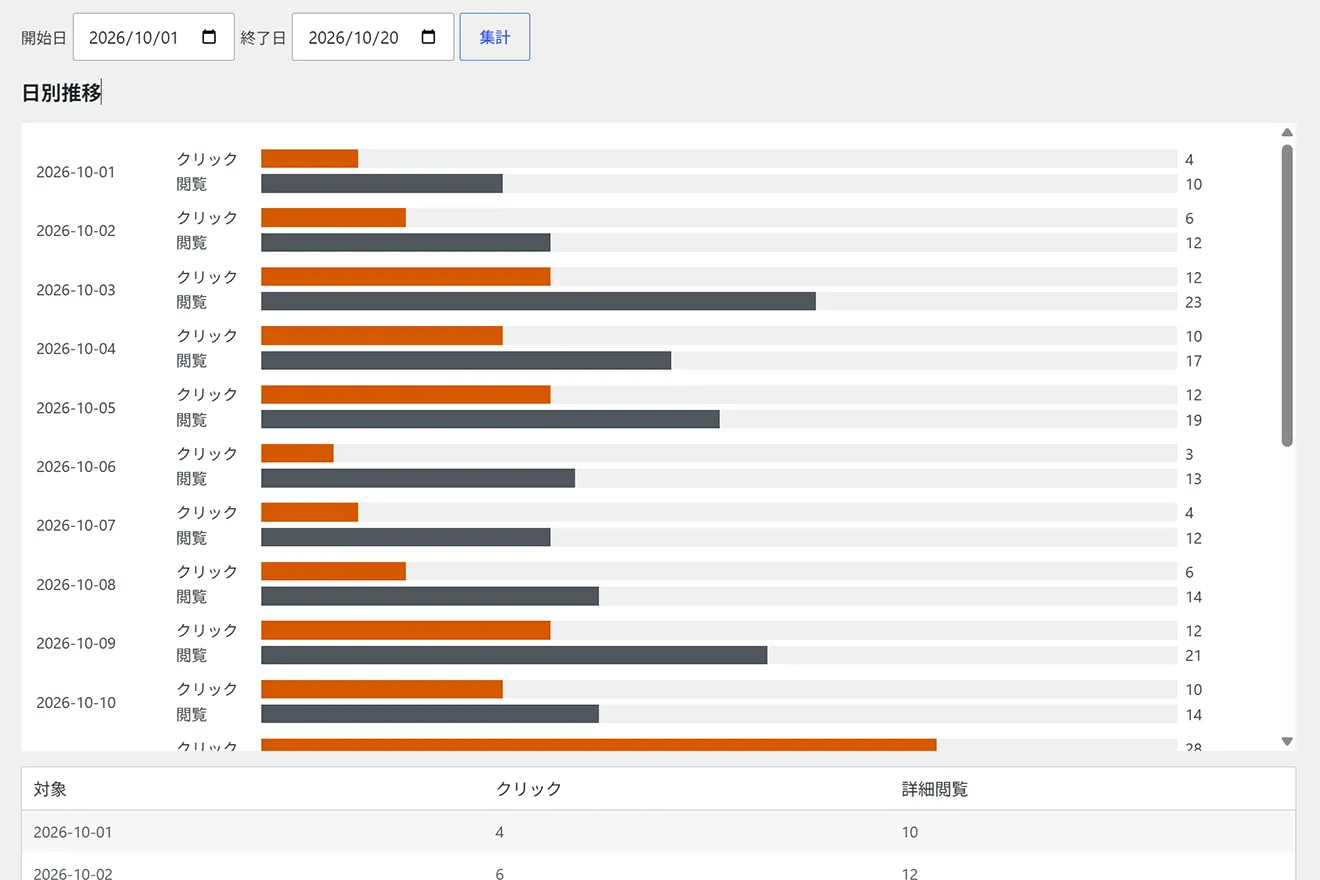This screenshot has height=880, width=1320.
Task: Click the orange click bar for 2026-10-03
Action: [406, 277]
